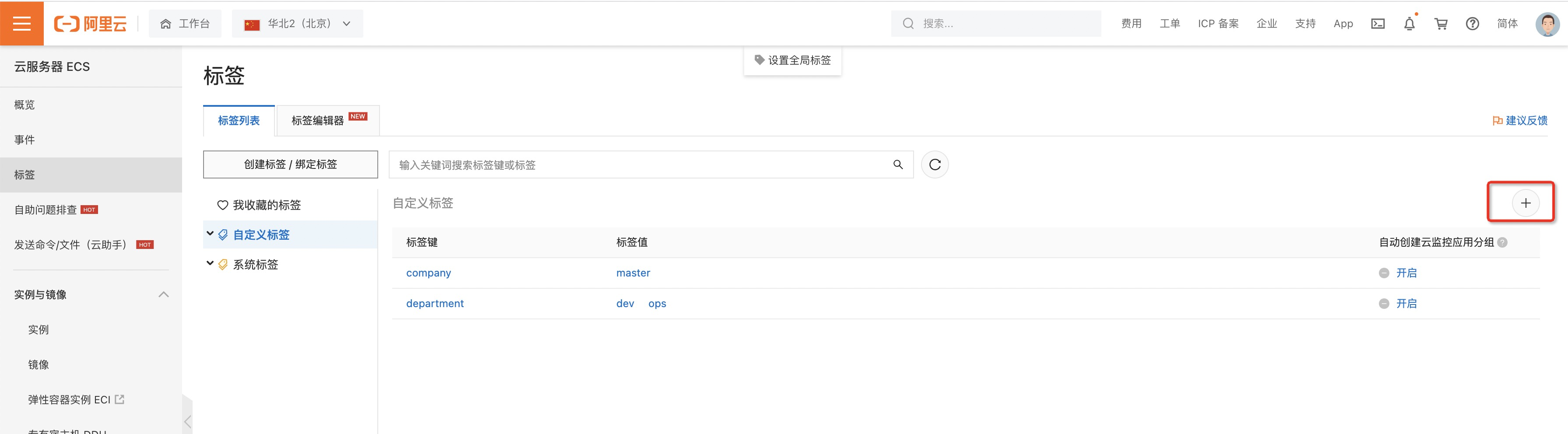Click the 建议反馈 feedback link
This screenshot has width=1568, height=434.
1526,120
